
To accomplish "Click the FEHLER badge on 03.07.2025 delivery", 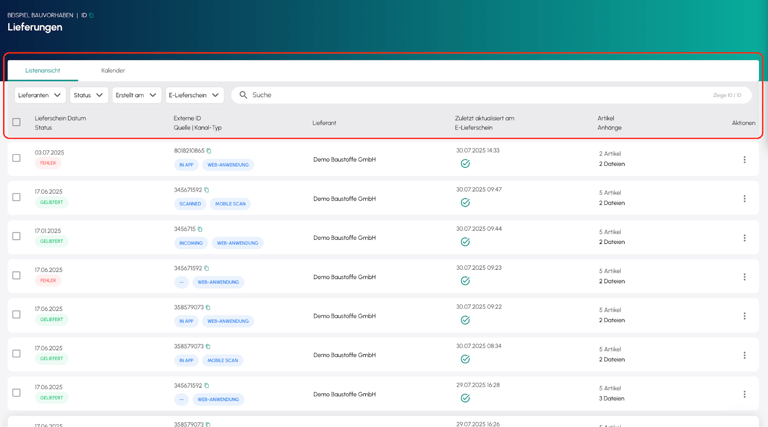I will 48,163.
